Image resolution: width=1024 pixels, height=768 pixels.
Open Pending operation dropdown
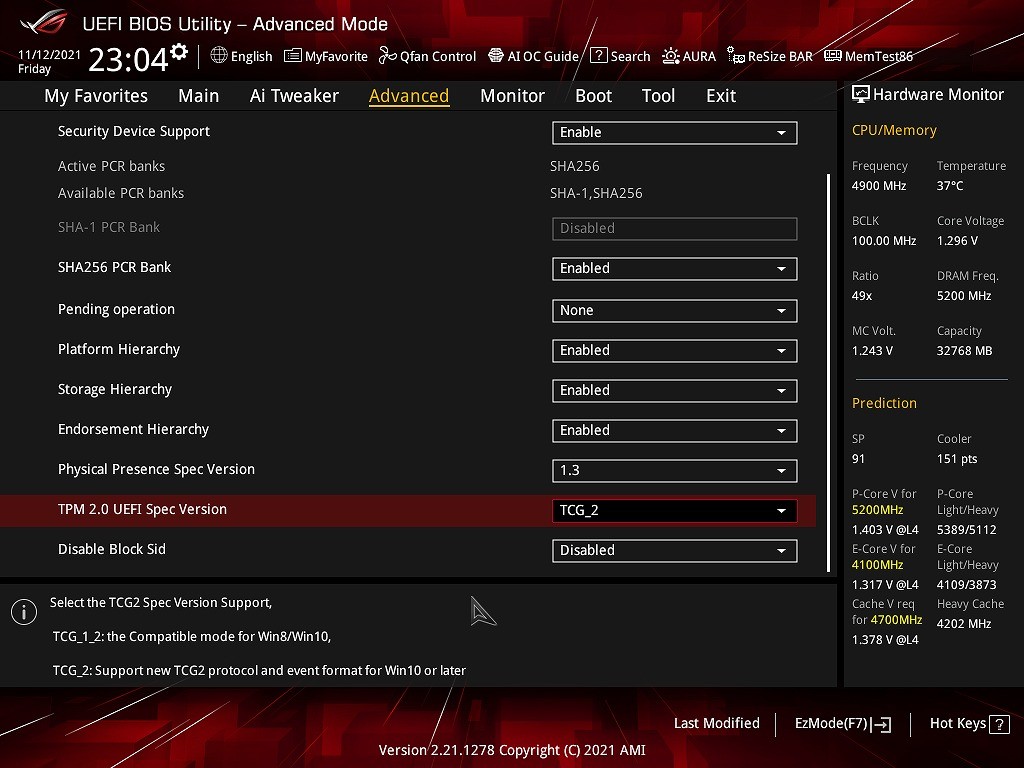coord(675,310)
